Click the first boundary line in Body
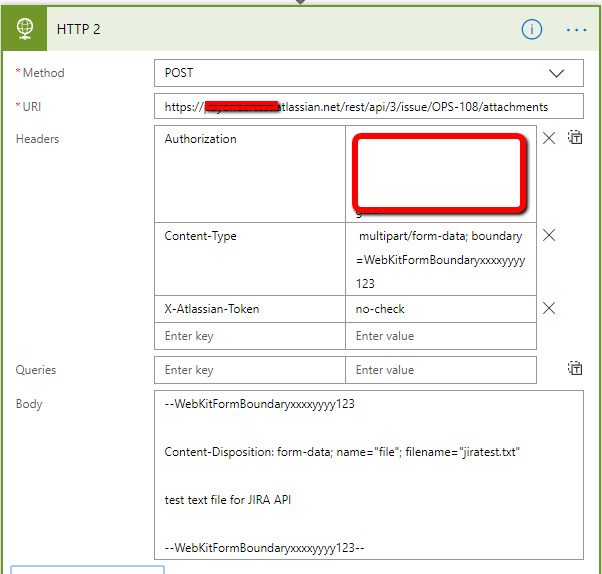Viewport: 602px width, 574px height. point(260,404)
